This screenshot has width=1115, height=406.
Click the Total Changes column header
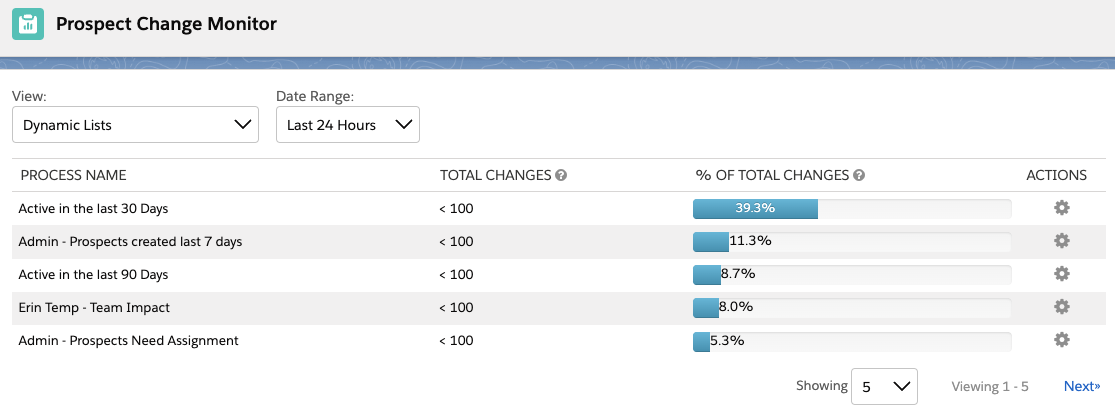coord(495,175)
